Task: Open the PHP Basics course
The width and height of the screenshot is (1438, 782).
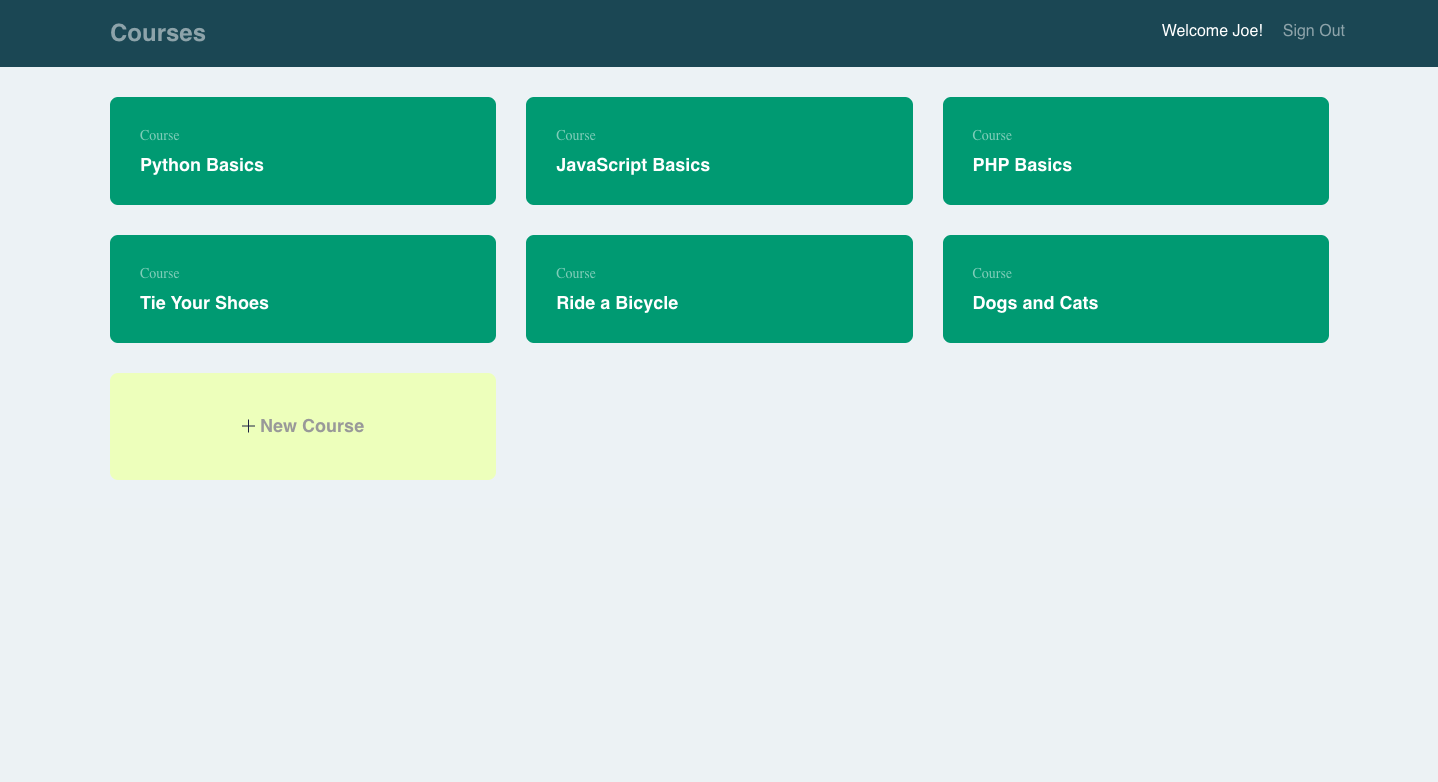Action: coord(1135,151)
